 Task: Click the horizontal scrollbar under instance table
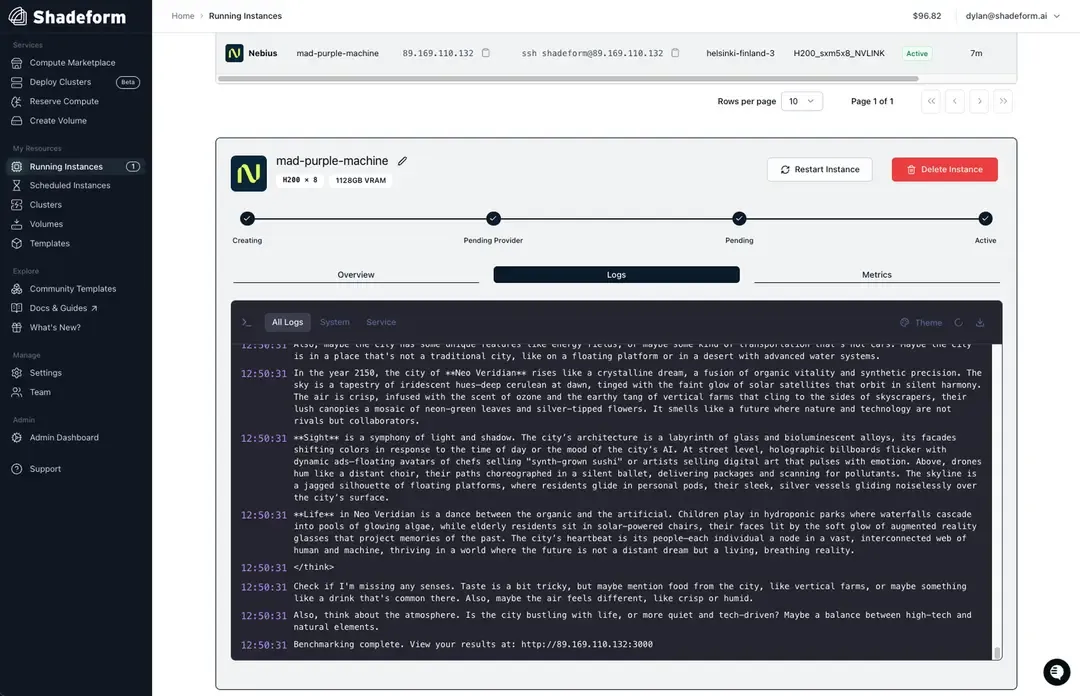click(568, 78)
